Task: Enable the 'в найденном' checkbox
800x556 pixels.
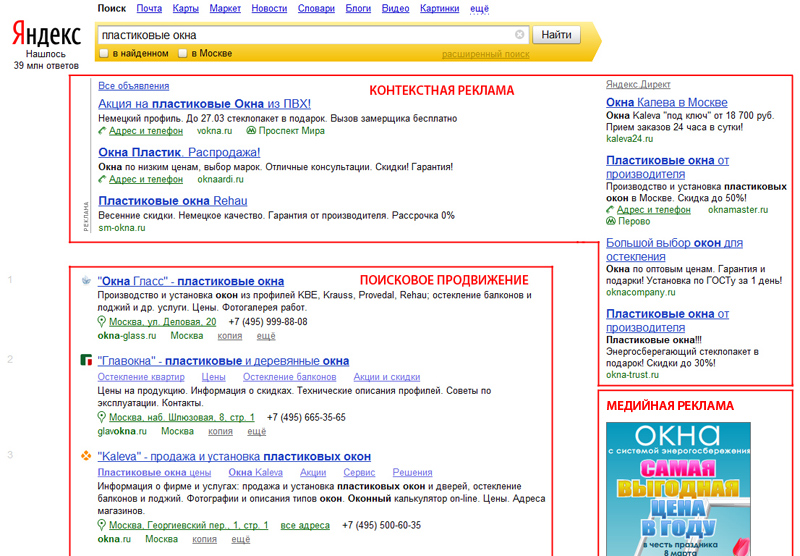Action: [x=104, y=53]
